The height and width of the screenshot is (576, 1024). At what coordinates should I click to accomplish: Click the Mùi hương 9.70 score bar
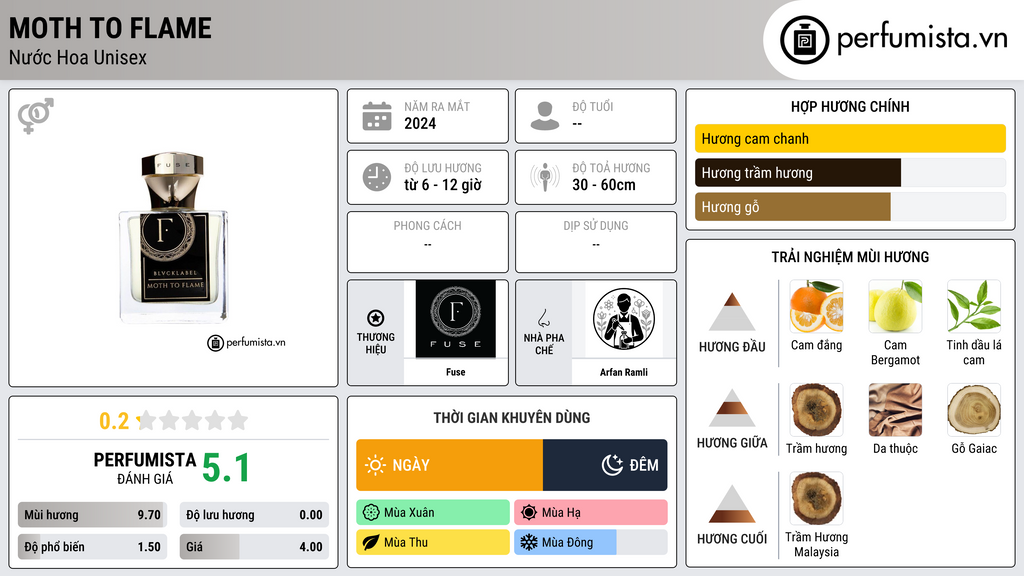92,515
